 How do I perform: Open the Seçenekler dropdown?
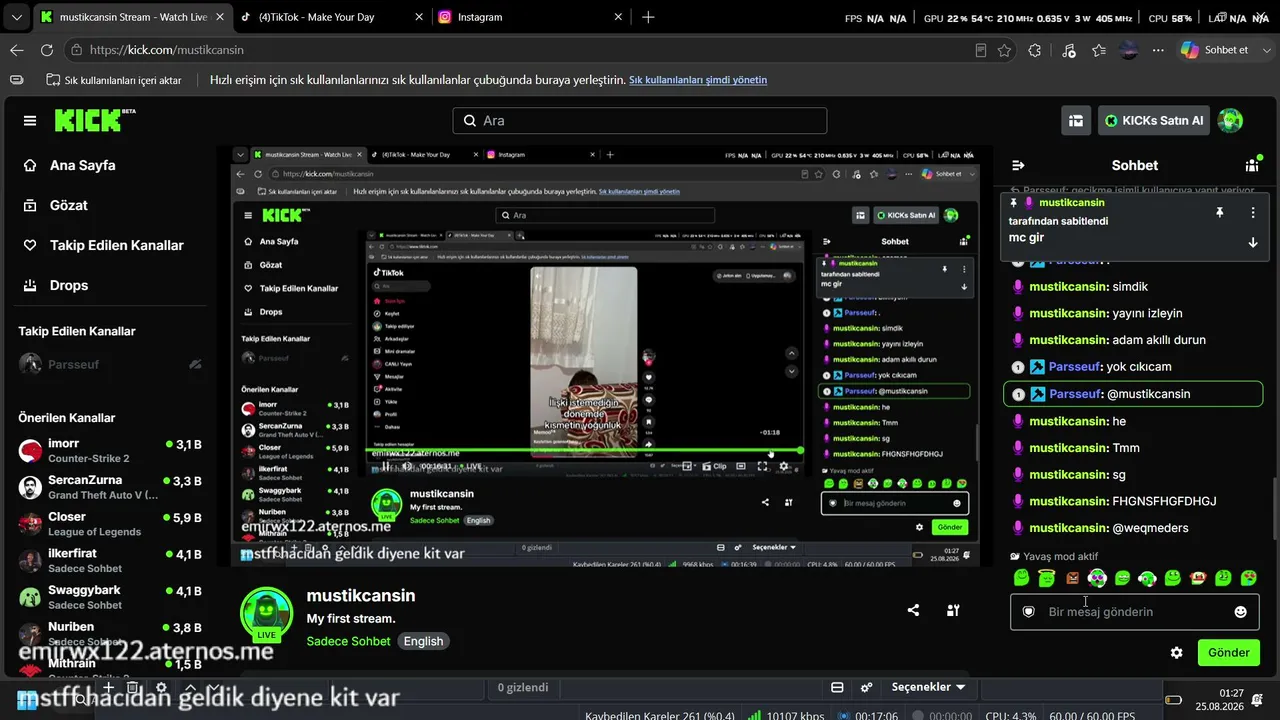coord(928,687)
